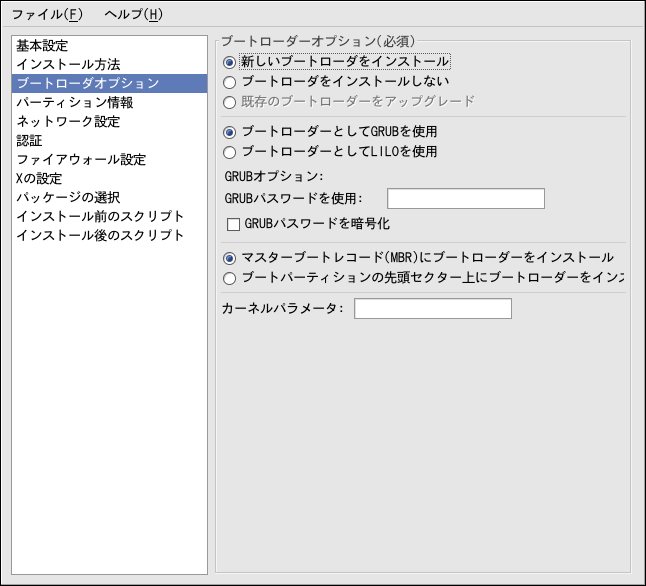Select 基本設定 in the sidebar
This screenshot has height=586, width=646.
42,45
